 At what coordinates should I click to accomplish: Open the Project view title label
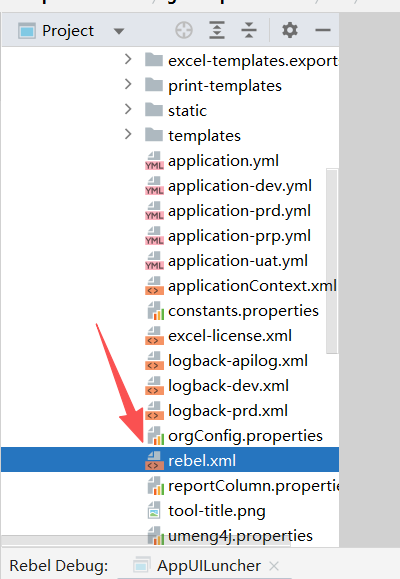click(x=68, y=31)
